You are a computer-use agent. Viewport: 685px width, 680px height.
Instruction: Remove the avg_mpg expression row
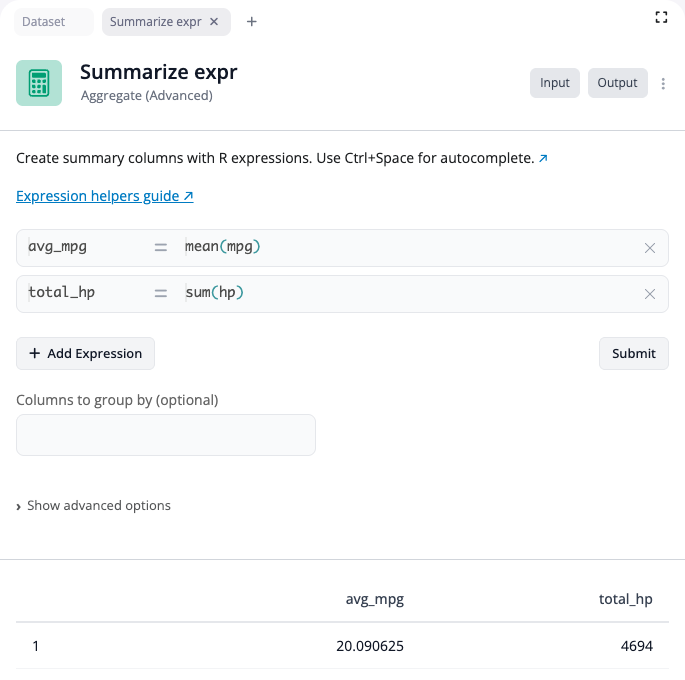point(650,248)
